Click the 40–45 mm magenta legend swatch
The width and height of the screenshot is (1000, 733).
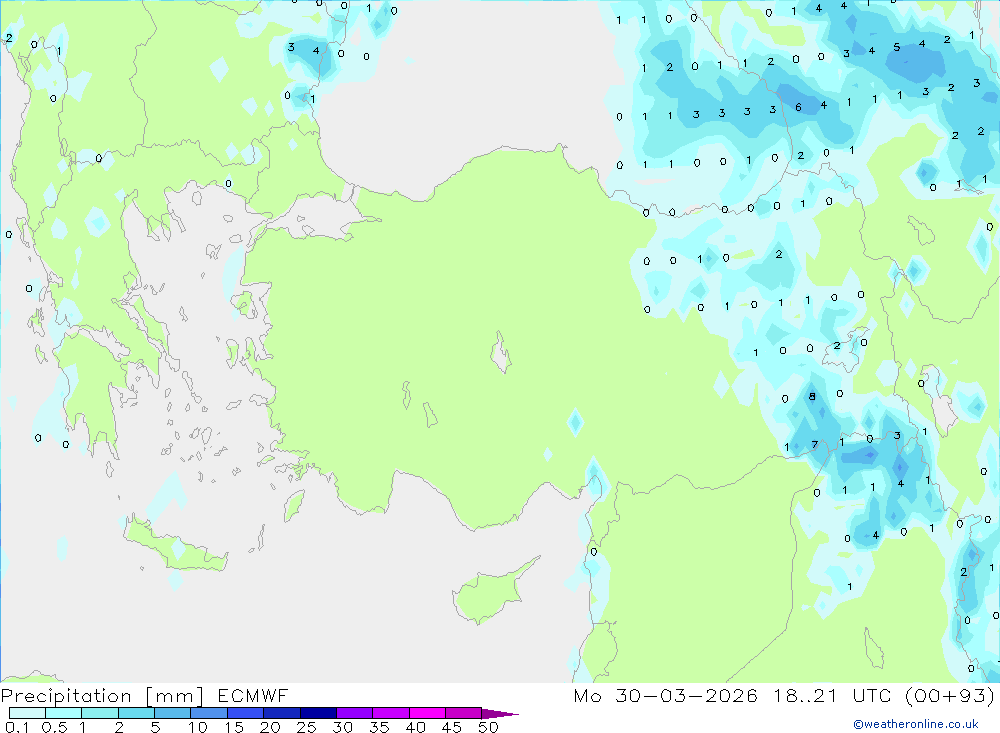(x=427, y=713)
